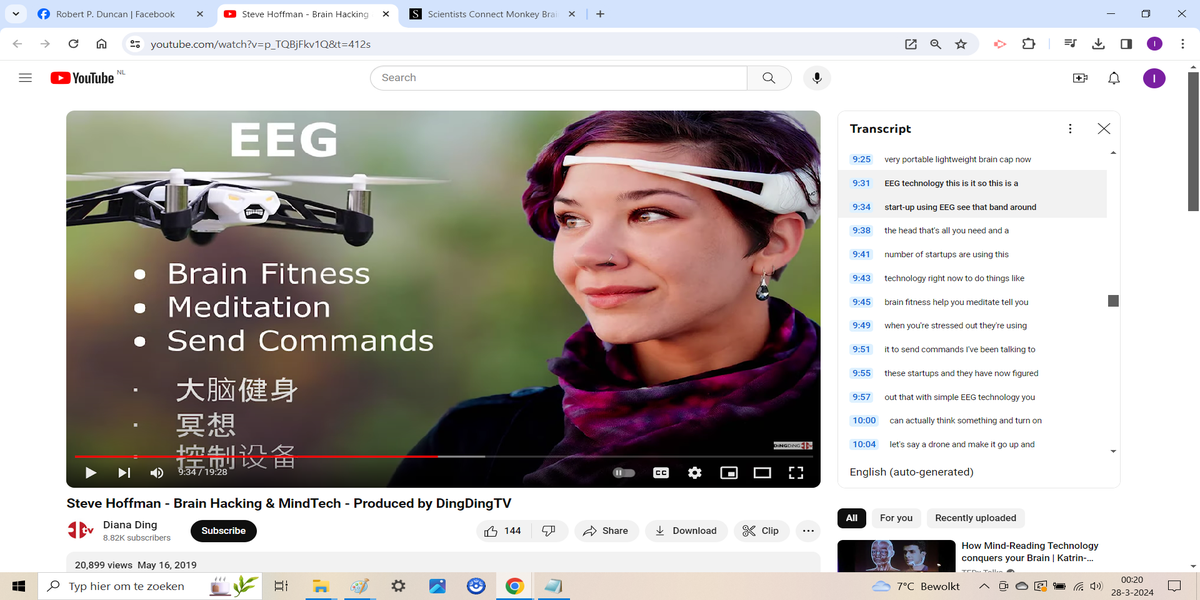
Task: Click the transcript scrollbar thumb
Action: (1113, 301)
